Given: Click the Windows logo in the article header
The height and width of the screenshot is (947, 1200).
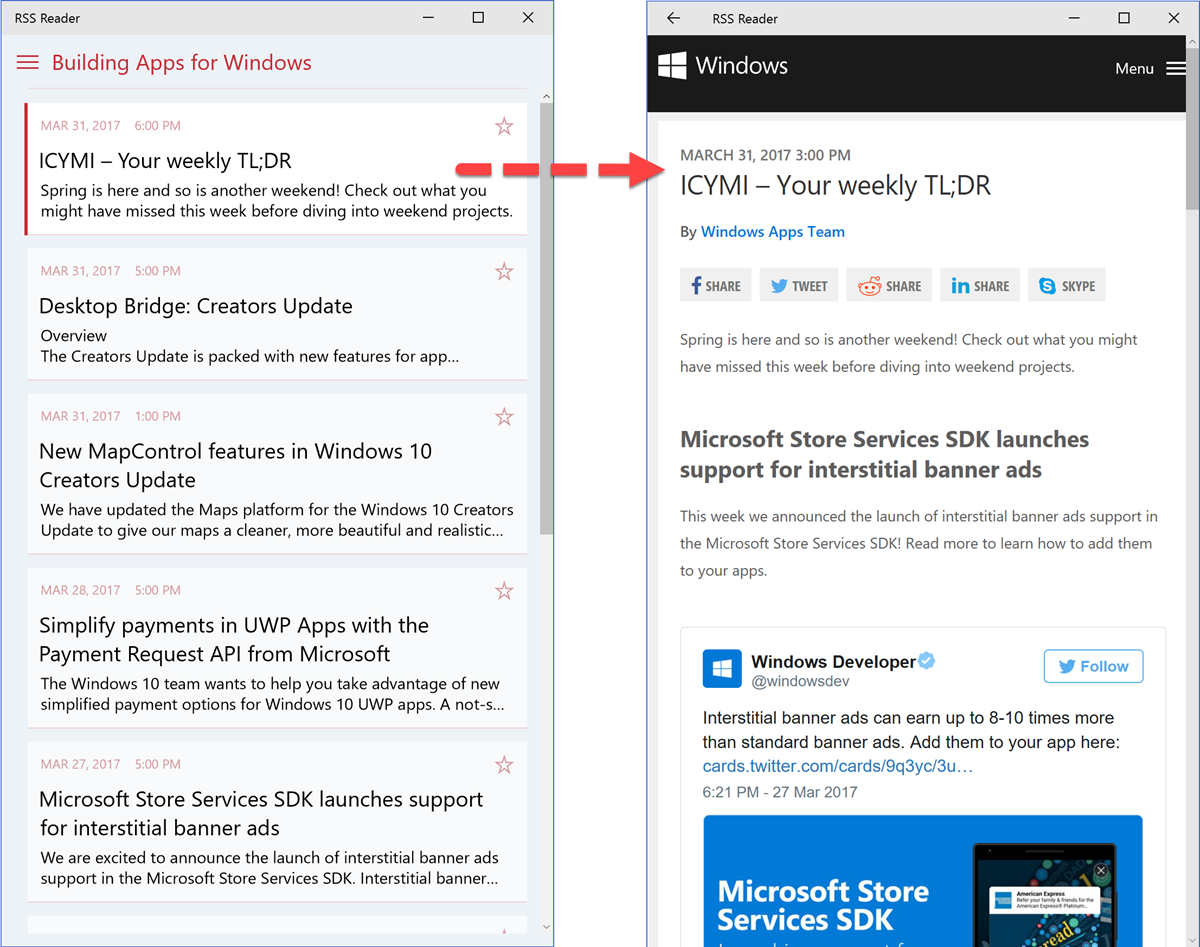Looking at the screenshot, I should pos(672,66).
